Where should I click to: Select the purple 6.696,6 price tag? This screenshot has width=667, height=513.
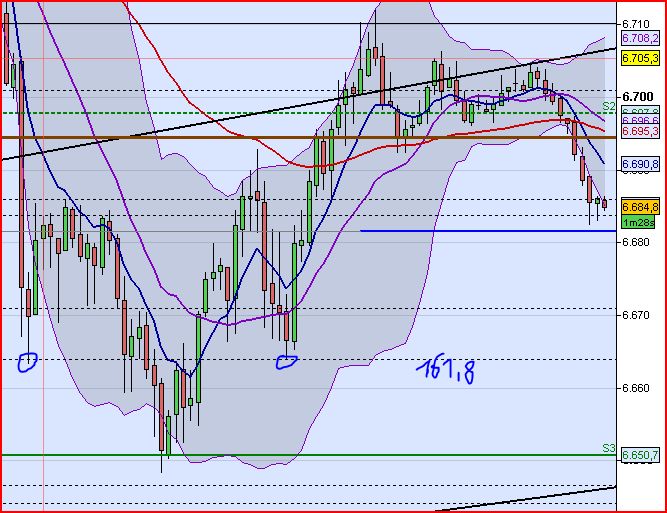pyautogui.click(x=641, y=120)
